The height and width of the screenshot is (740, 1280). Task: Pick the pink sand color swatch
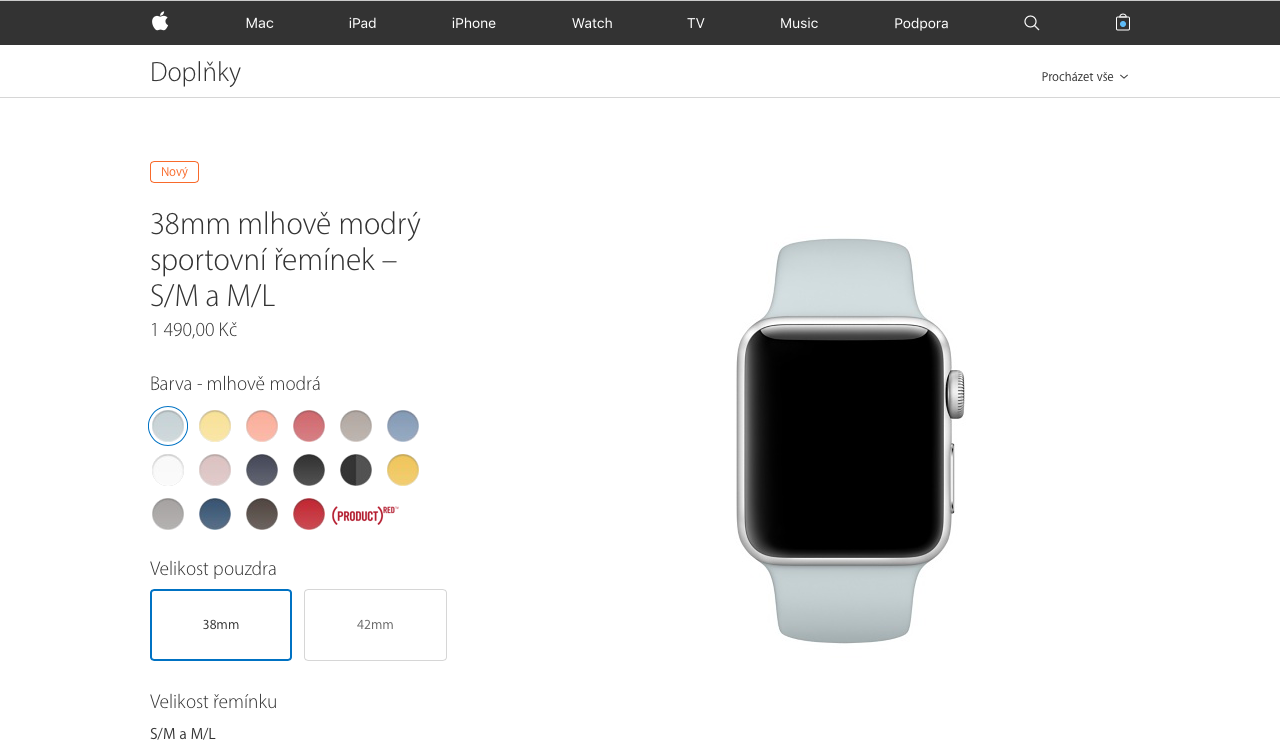tap(215, 470)
